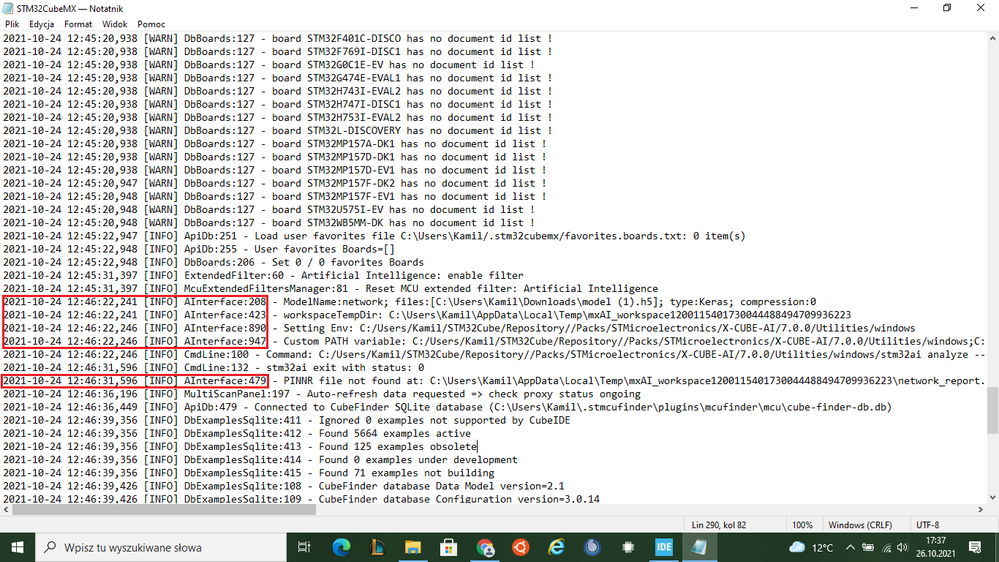Click the 'Found 71 examples not building' line
The width and height of the screenshot is (999, 562).
[x=248, y=473]
